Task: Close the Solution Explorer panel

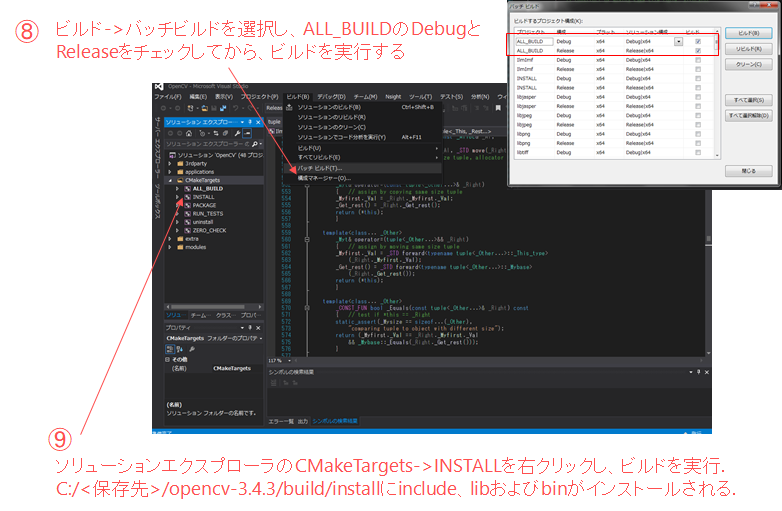Action: click(258, 122)
